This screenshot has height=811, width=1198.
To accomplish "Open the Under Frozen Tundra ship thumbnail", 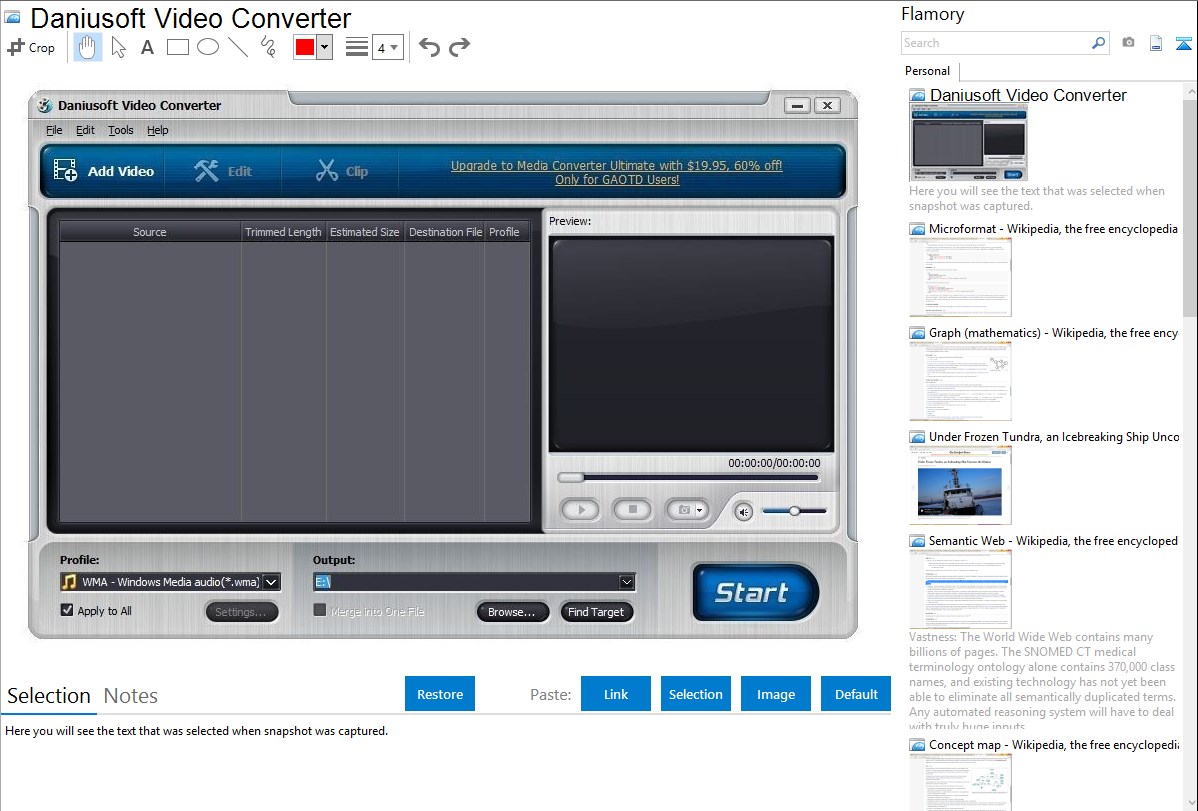I will (x=960, y=485).
